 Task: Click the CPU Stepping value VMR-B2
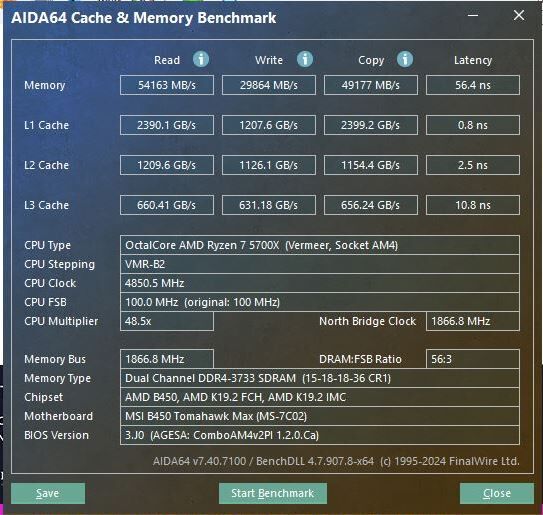320,264
